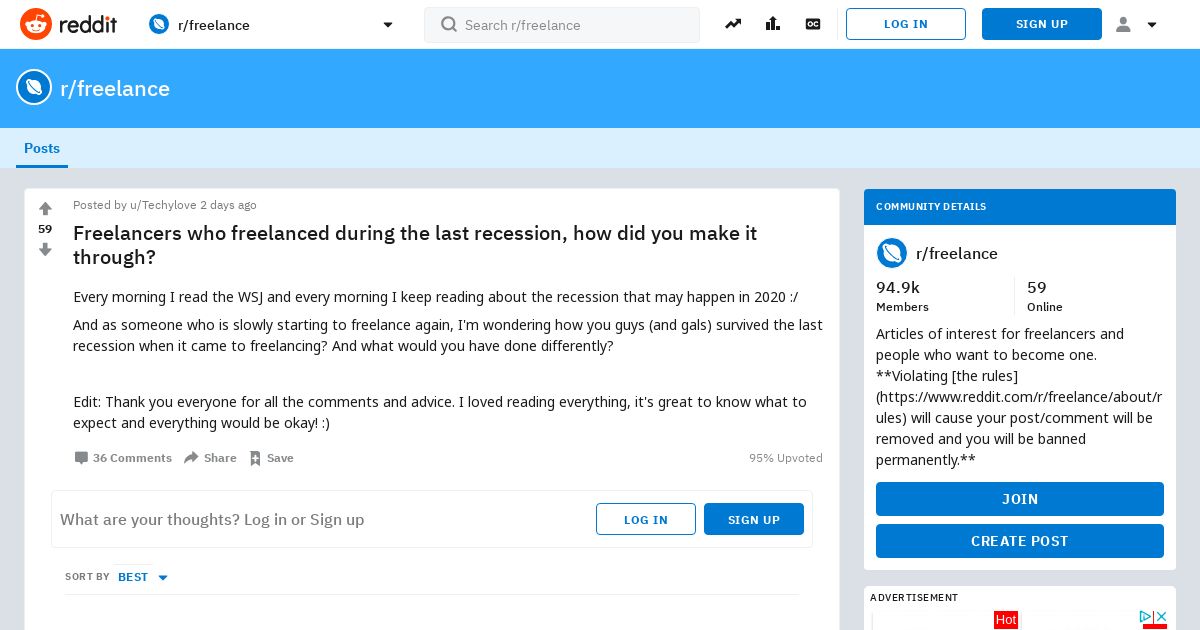This screenshot has height=630, width=1200.
Task: Click SIGN UP in the comment box
Action: (754, 519)
